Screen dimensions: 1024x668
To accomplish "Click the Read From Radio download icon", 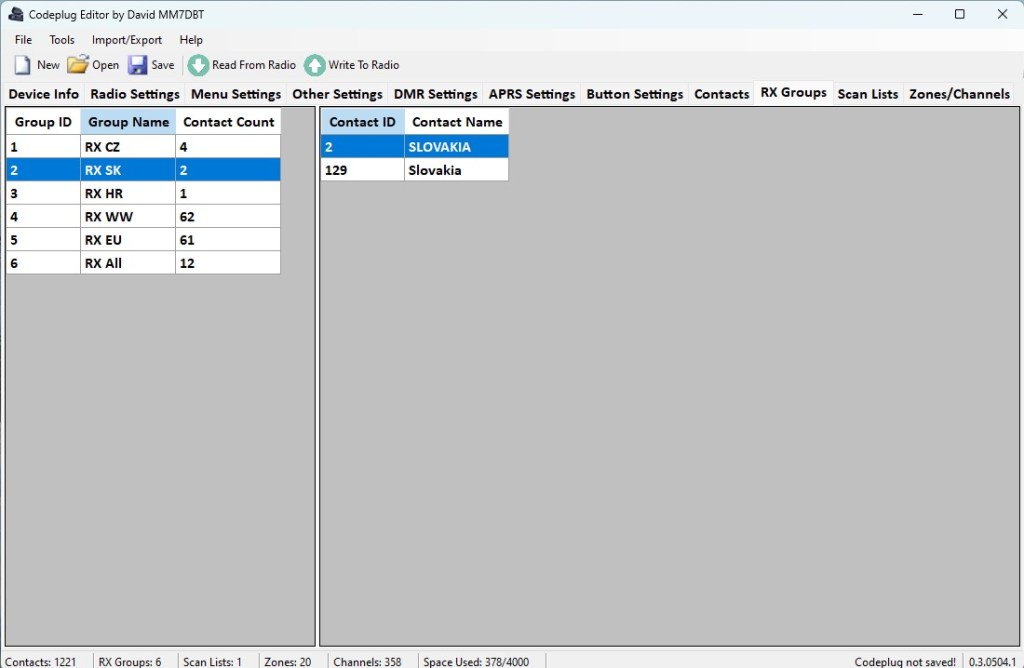I will point(199,65).
